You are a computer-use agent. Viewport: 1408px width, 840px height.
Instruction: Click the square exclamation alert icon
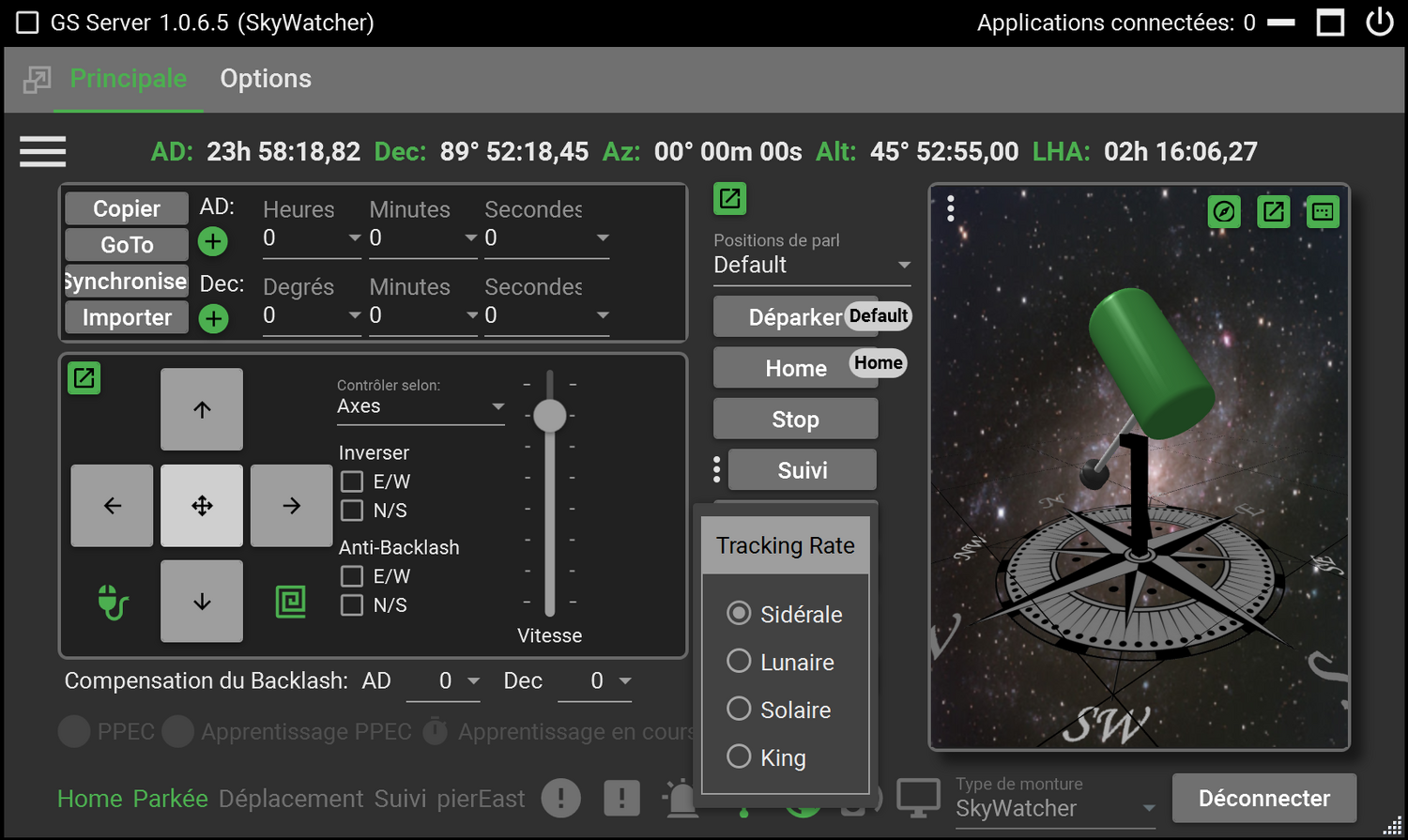(621, 799)
